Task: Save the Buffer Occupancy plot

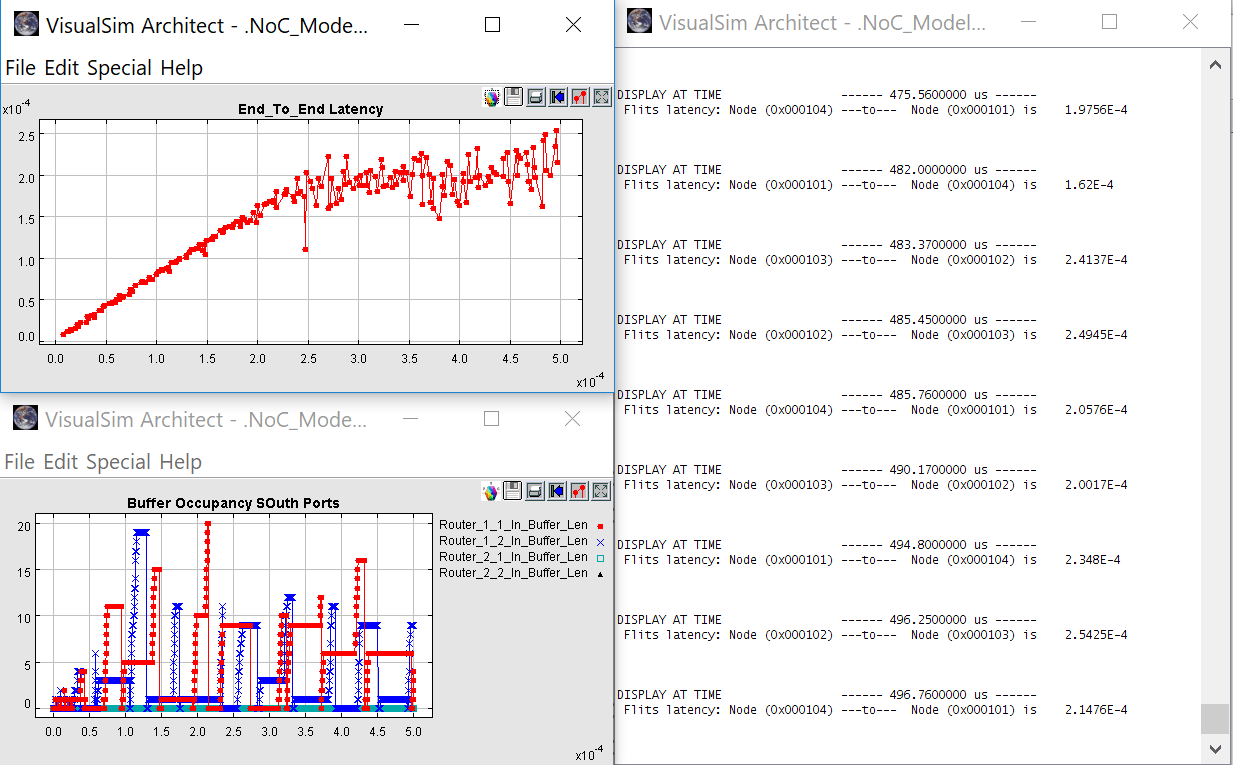Action: click(x=513, y=491)
